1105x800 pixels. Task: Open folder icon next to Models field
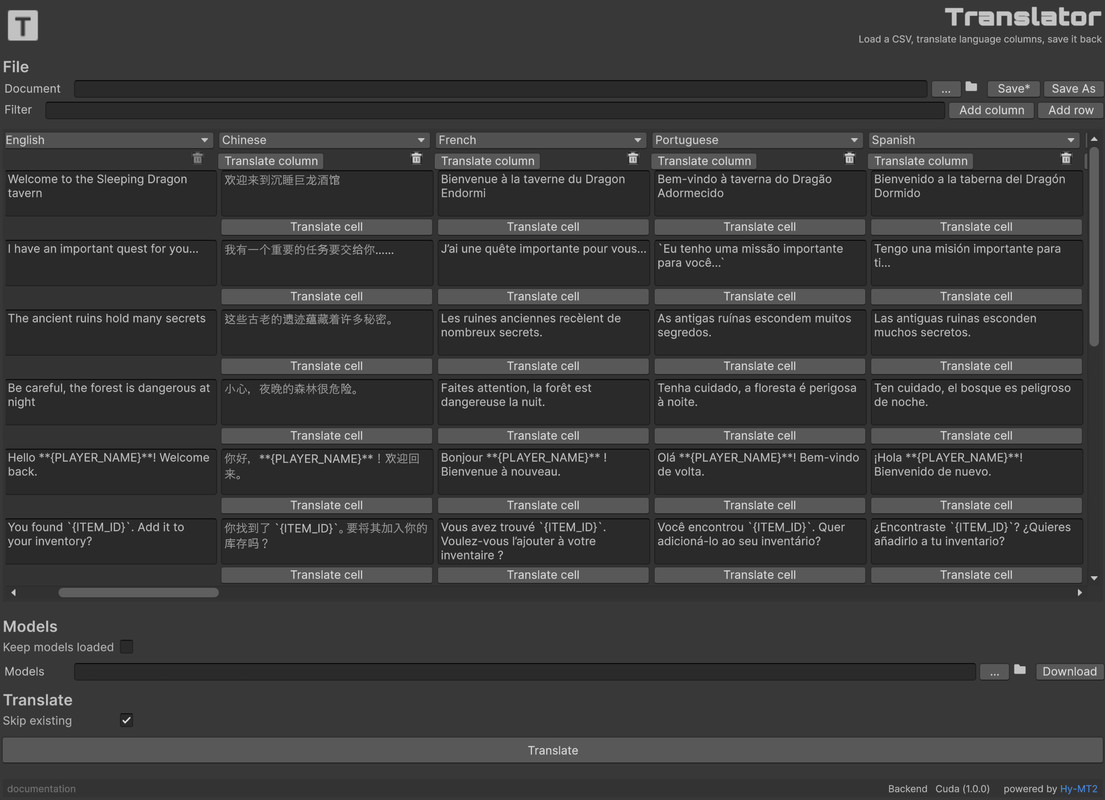(1020, 670)
